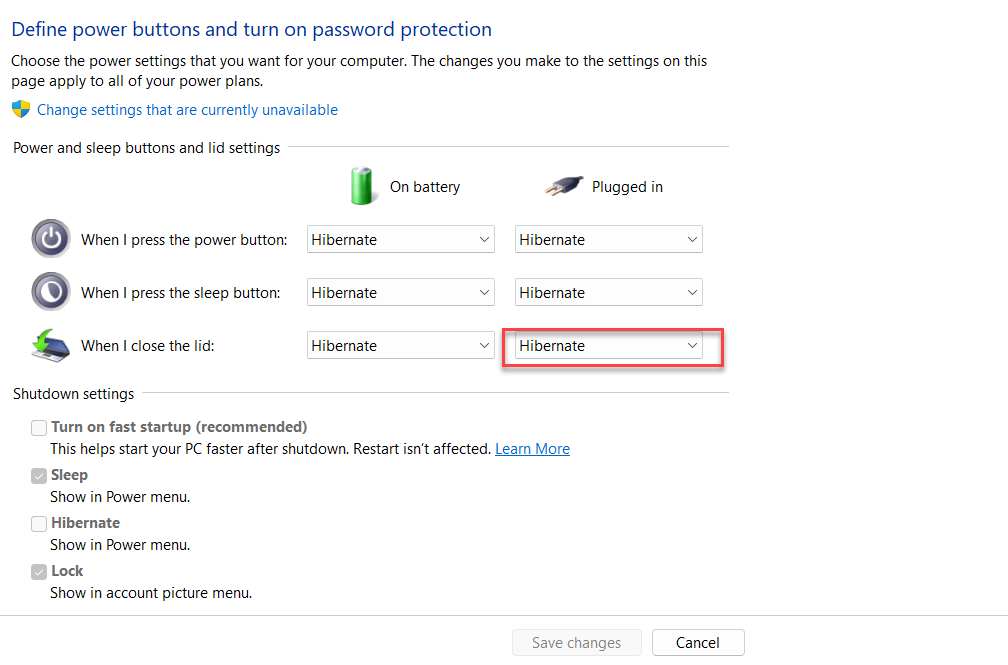
Task: Open the Learn More link
Action: [532, 449]
